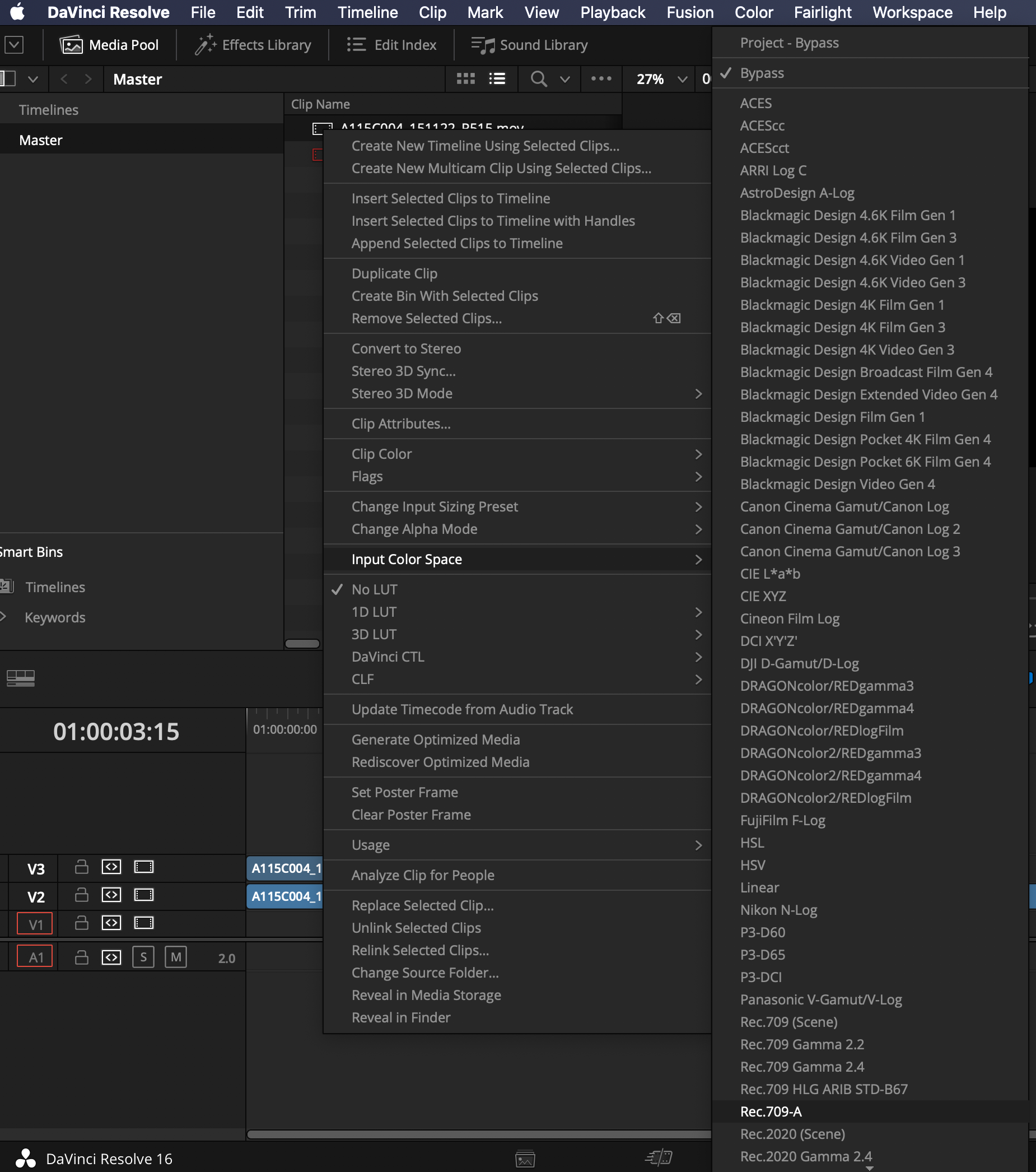
Task: Open the search filter dropdown arrow
Action: [565, 79]
